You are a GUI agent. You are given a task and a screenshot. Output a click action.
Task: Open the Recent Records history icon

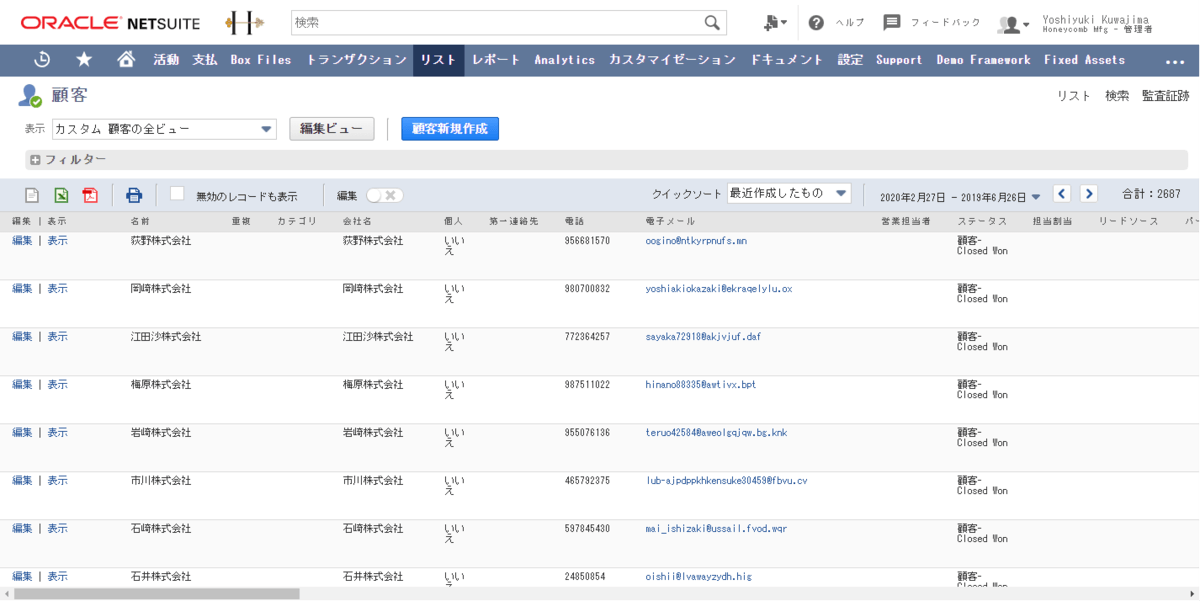pyautogui.click(x=42, y=59)
